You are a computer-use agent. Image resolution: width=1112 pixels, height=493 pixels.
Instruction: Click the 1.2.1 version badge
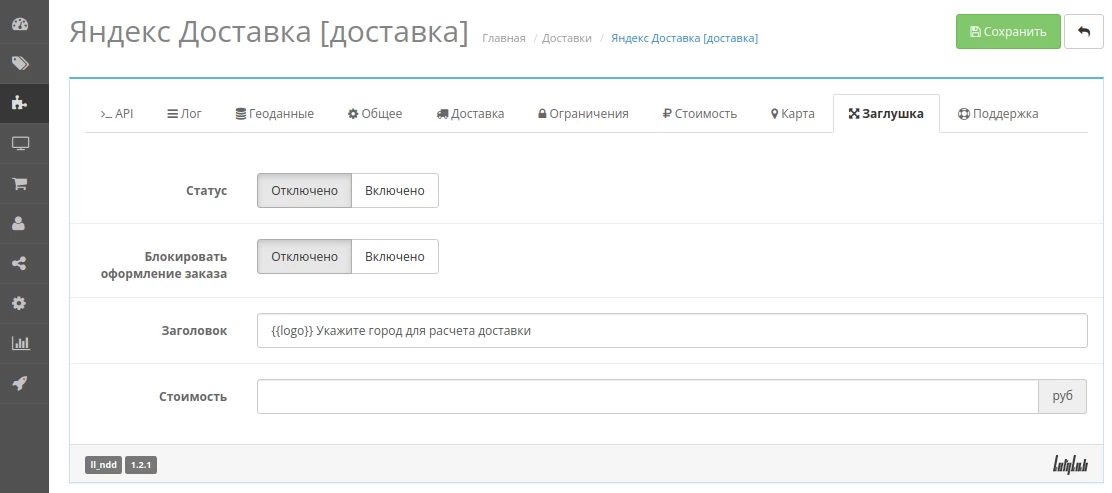tap(141, 465)
